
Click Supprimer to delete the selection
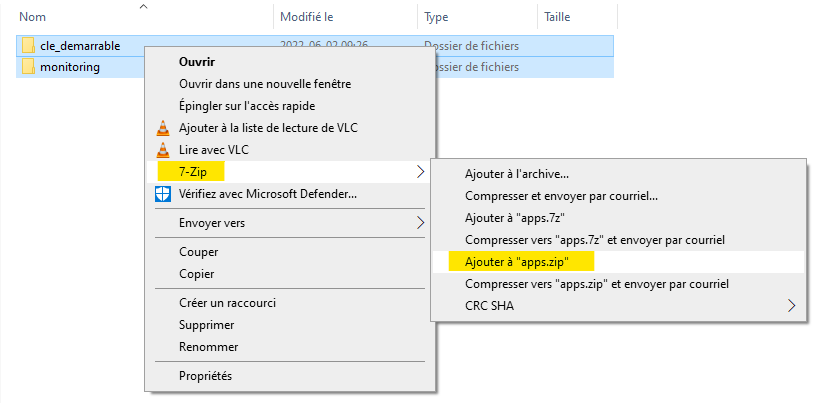207,325
